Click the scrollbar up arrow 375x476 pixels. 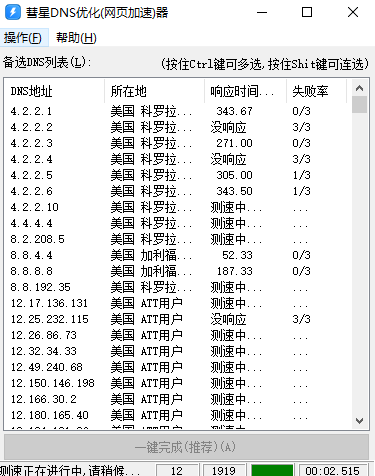pos(359,88)
